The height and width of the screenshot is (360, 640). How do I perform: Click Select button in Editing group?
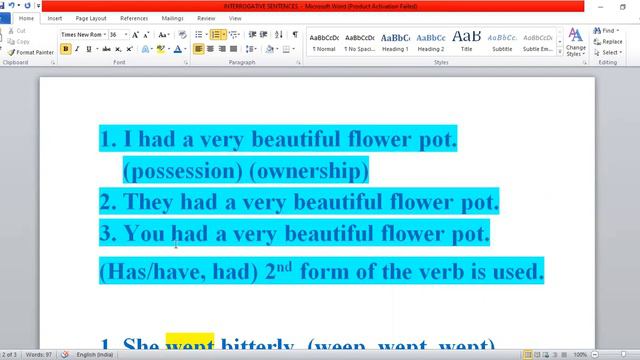(x=608, y=52)
